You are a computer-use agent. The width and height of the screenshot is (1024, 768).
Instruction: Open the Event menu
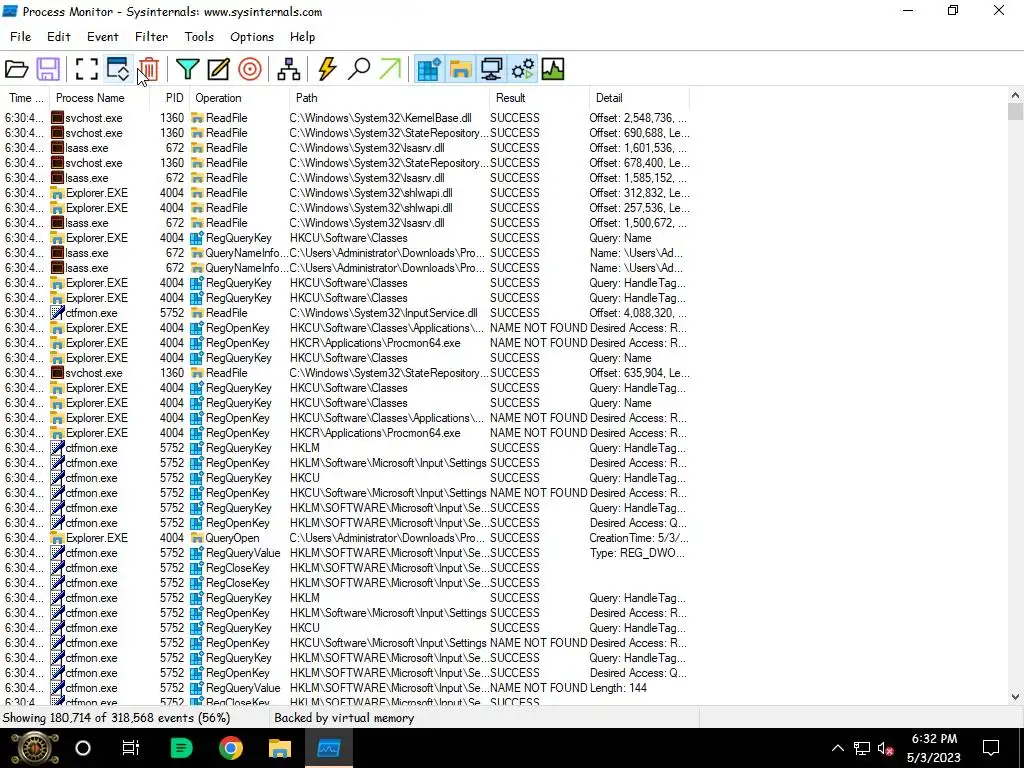tap(103, 37)
